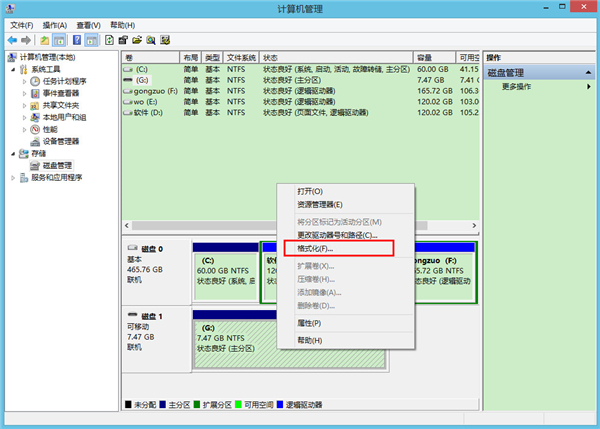
Task: Click 属性(P) in the context menu
Action: [309, 323]
